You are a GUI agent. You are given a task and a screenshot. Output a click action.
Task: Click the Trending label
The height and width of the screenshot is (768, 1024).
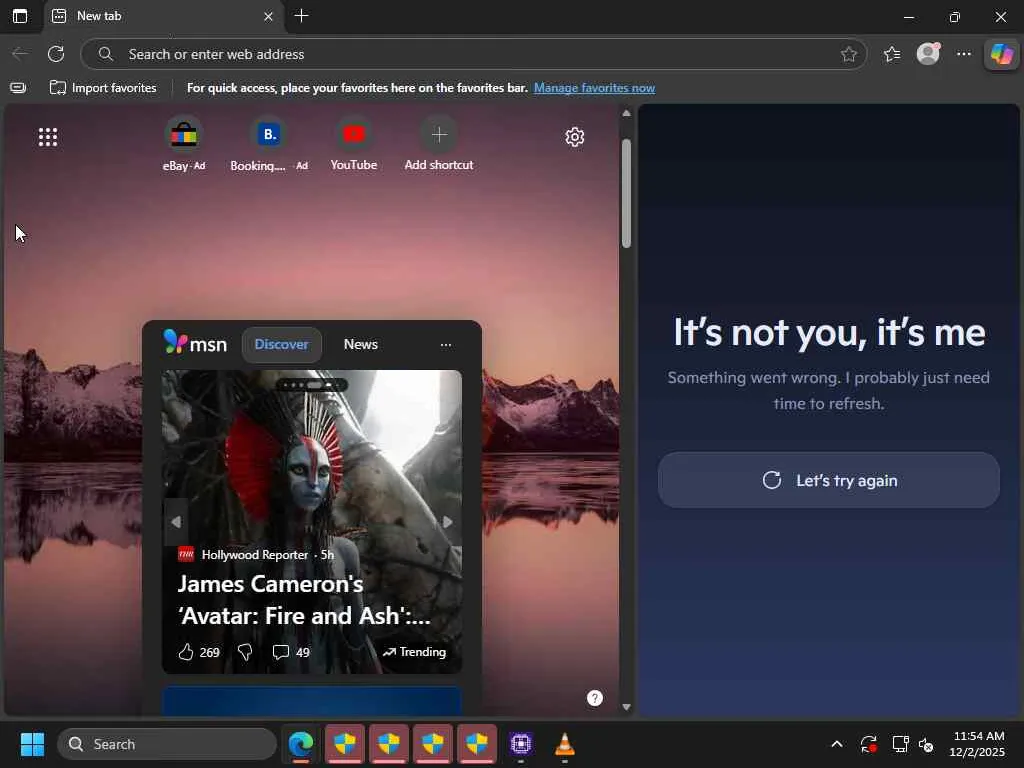tap(414, 652)
